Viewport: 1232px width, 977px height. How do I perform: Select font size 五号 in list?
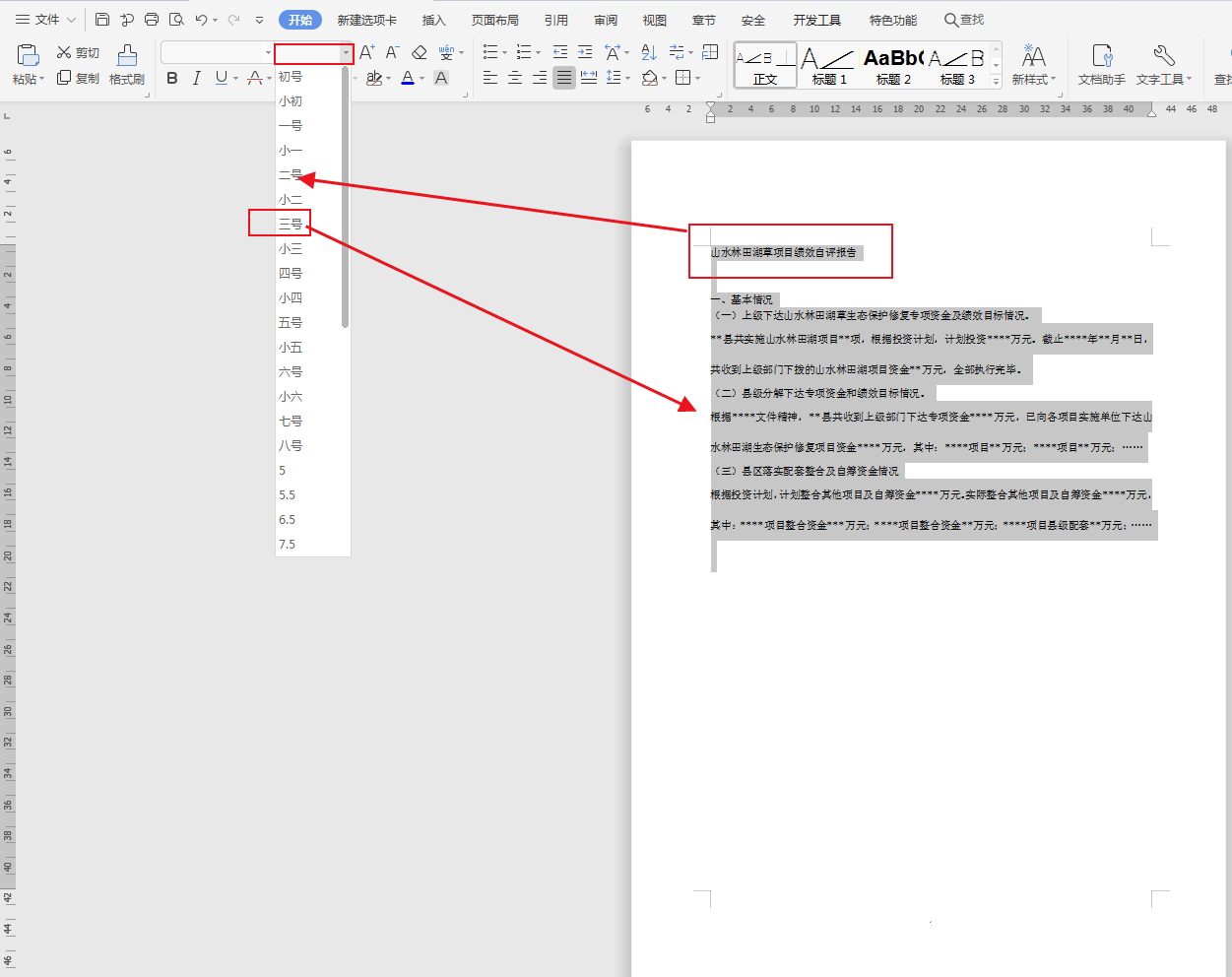pos(291,323)
